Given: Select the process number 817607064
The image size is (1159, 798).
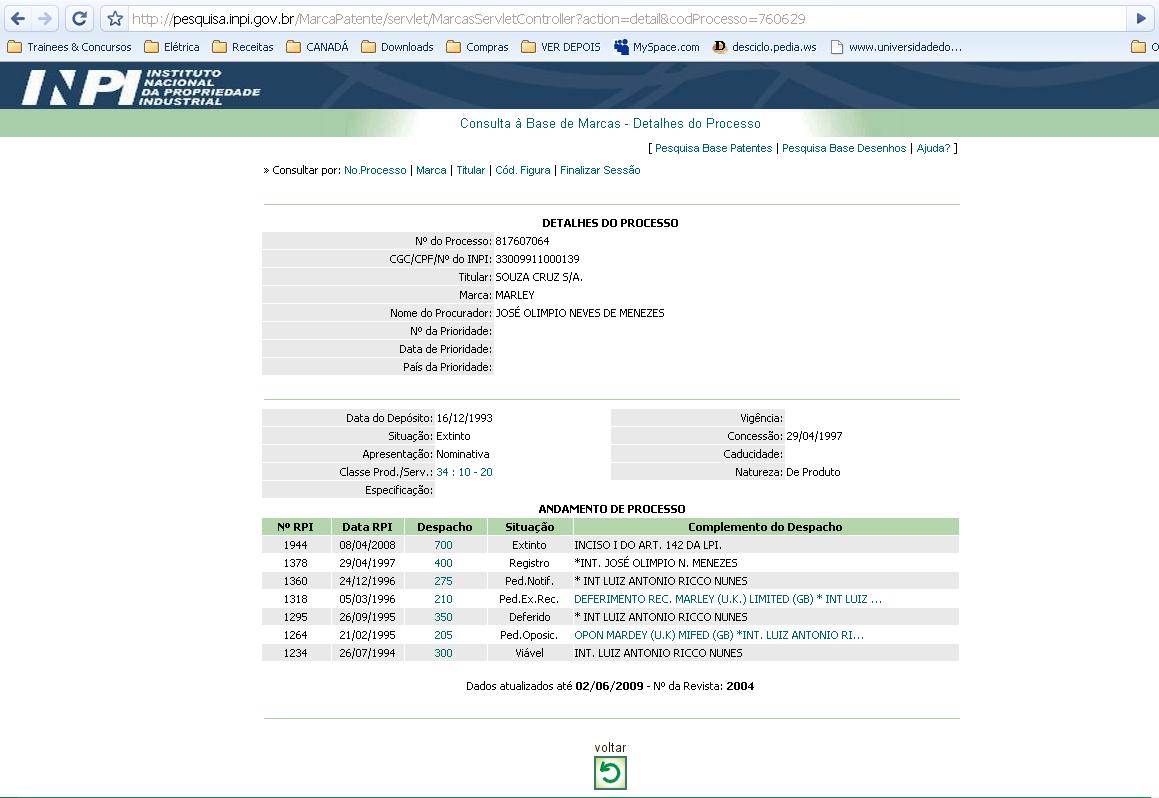Looking at the screenshot, I should click(522, 241).
